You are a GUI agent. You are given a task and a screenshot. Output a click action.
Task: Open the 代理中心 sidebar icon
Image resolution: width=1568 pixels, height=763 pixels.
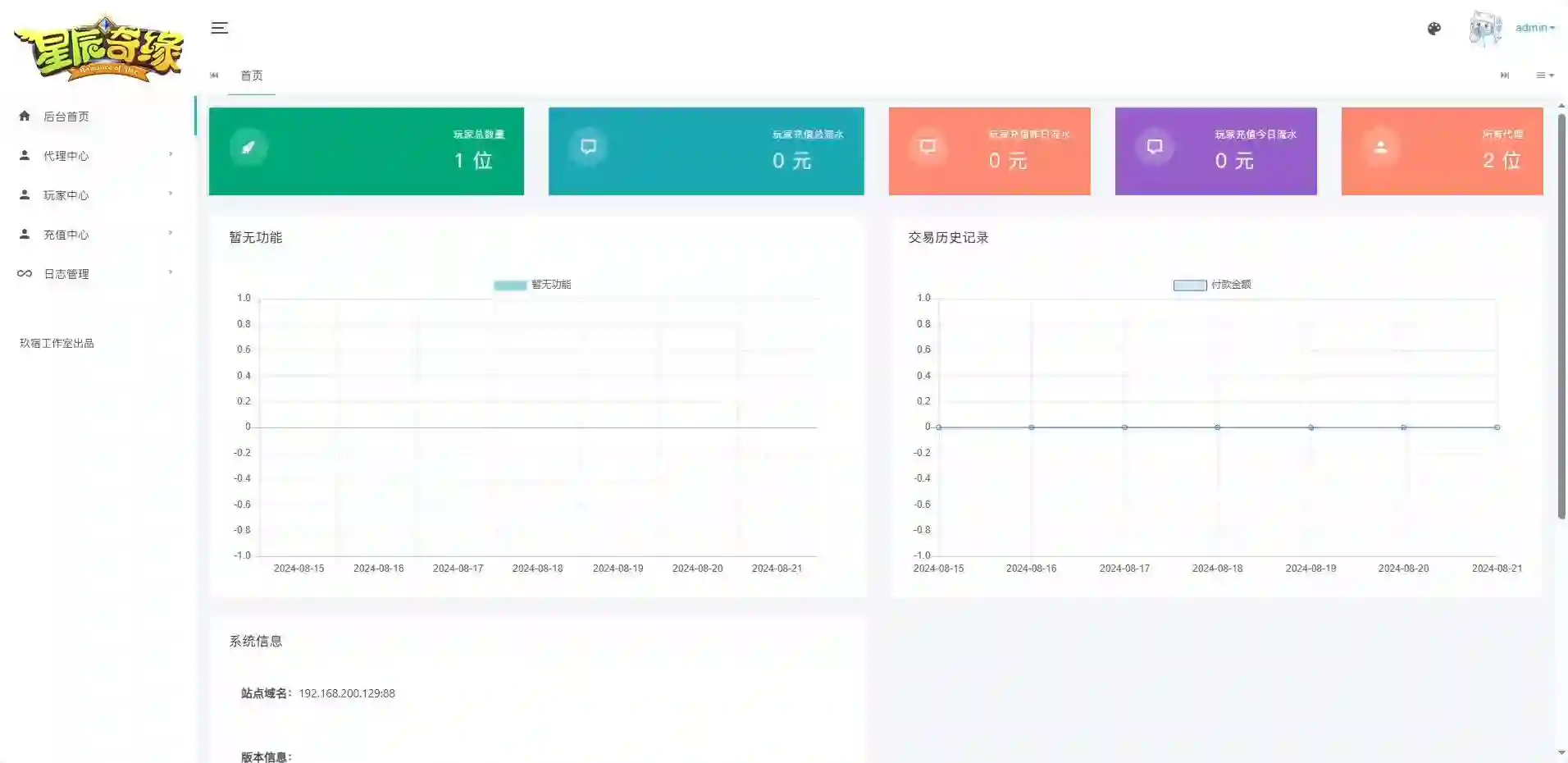point(24,155)
